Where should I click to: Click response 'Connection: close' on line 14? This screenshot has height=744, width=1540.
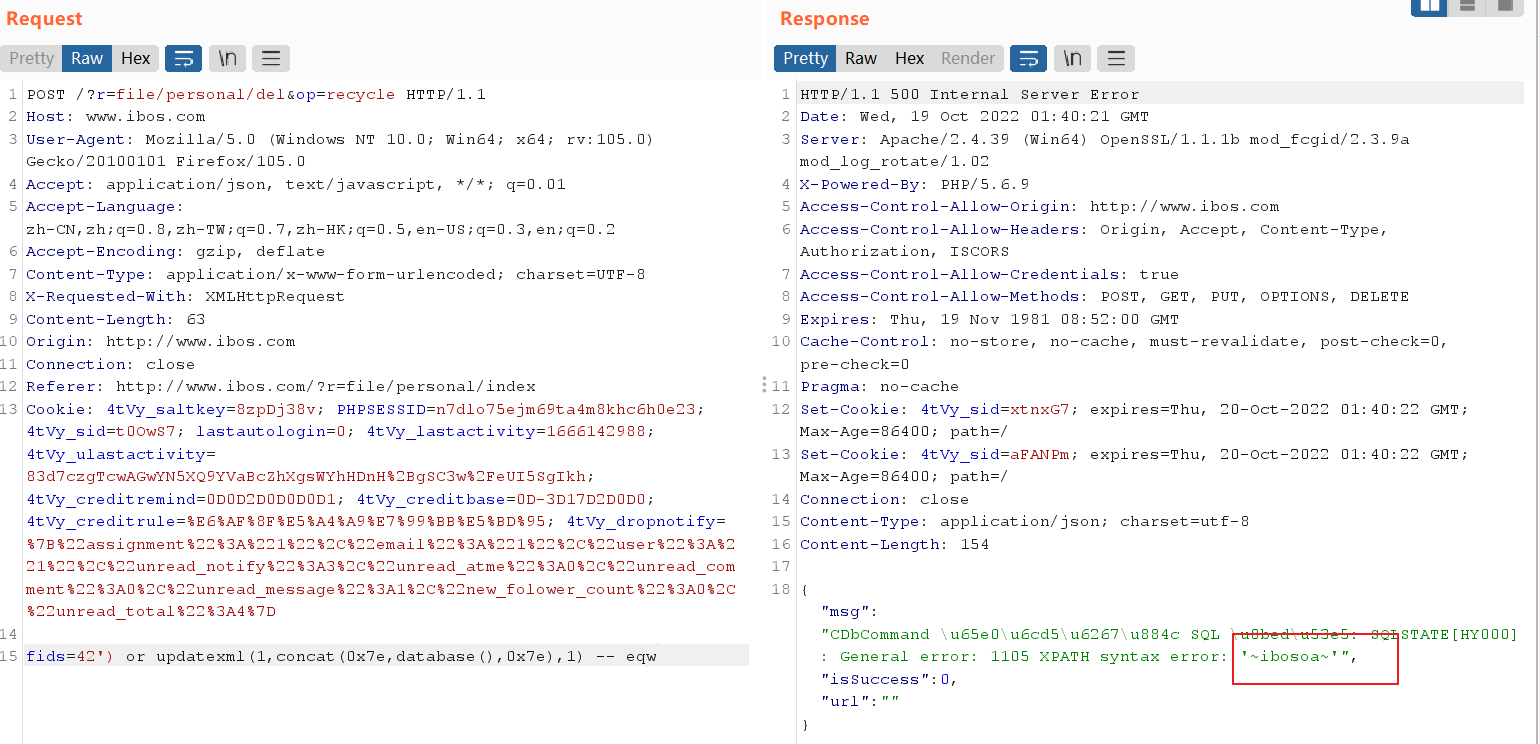click(884, 499)
